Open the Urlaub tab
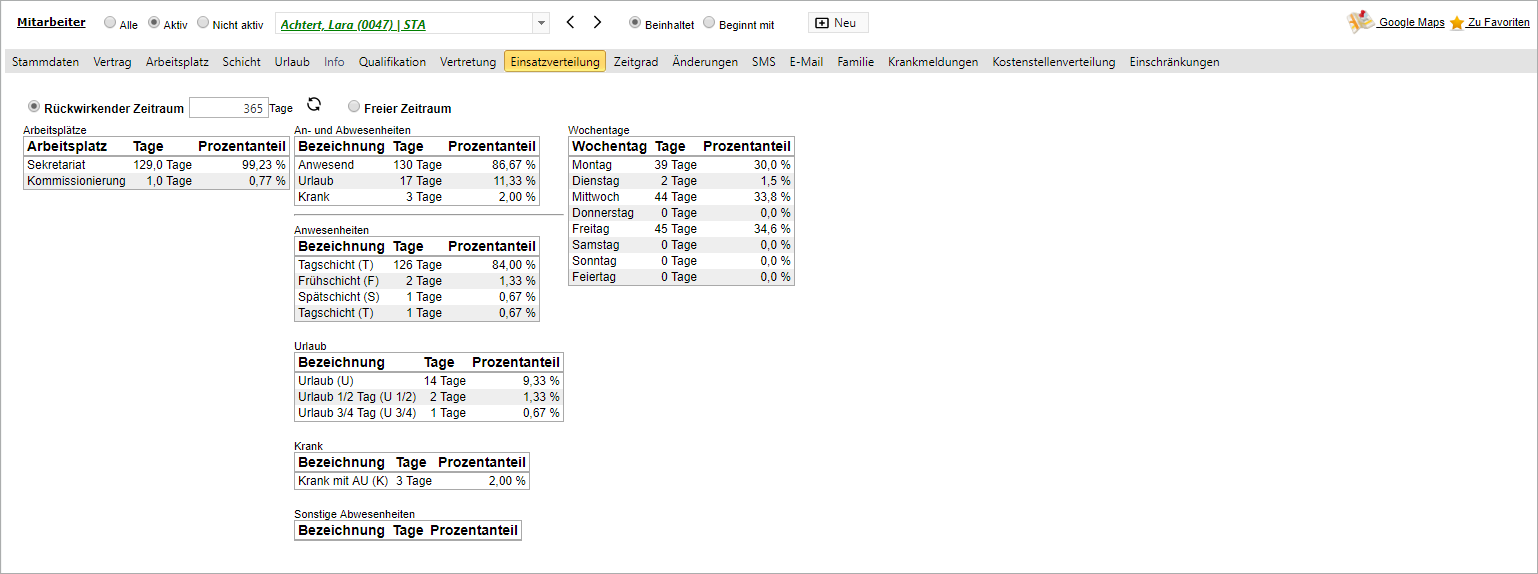1538x574 pixels. [x=292, y=62]
